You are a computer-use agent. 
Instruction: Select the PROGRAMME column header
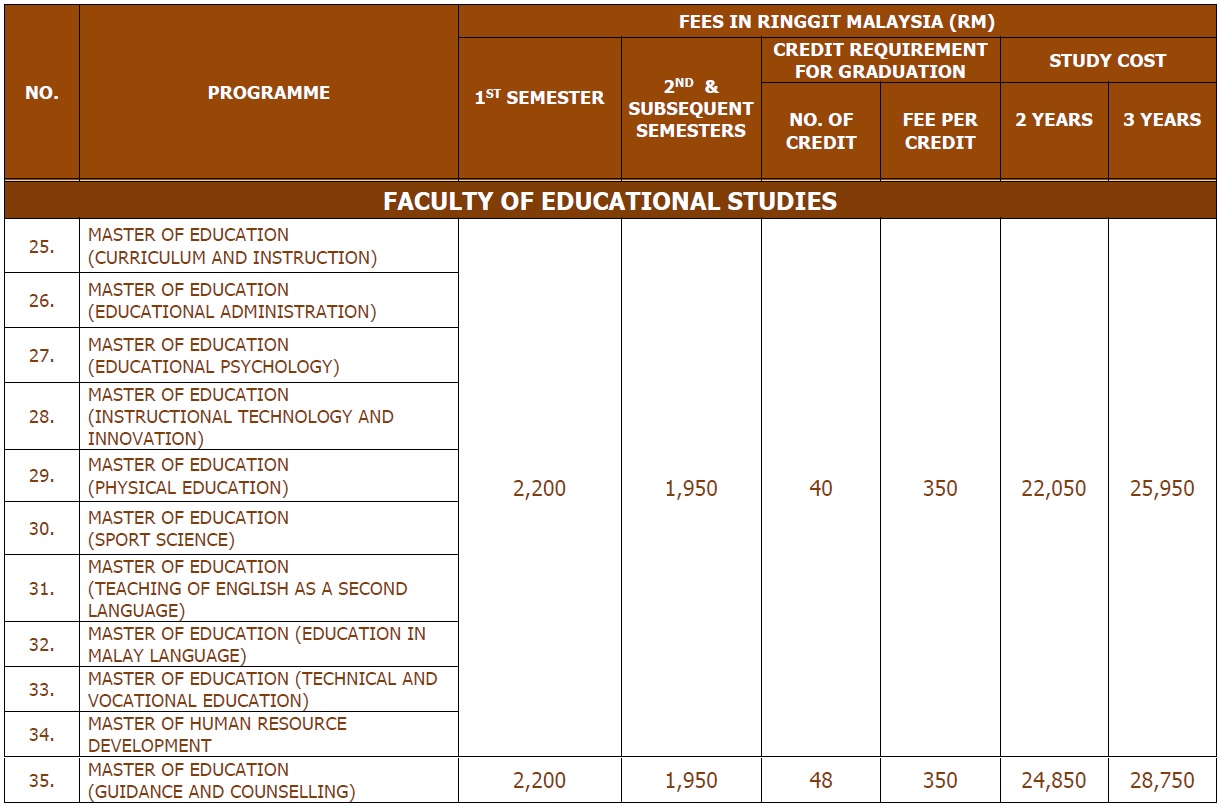pos(268,93)
